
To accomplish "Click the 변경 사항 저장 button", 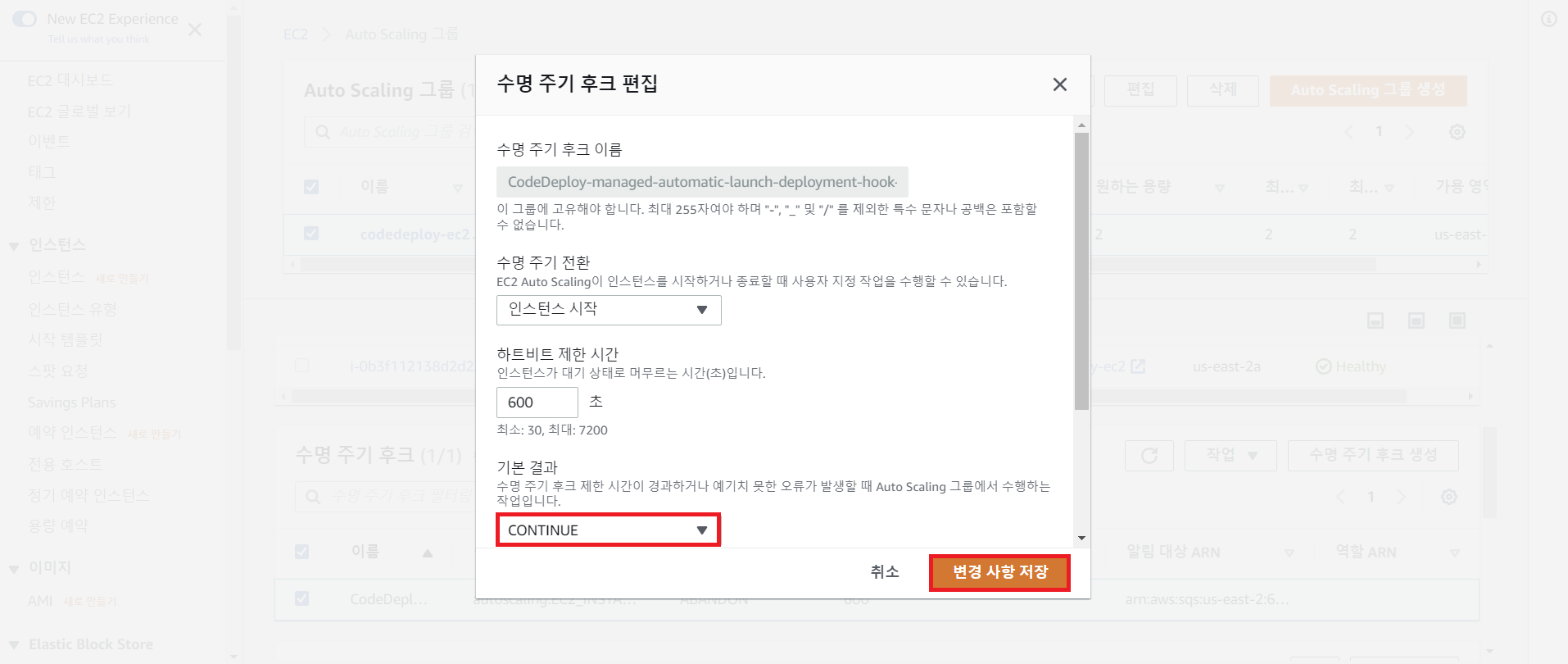I will tap(999, 572).
